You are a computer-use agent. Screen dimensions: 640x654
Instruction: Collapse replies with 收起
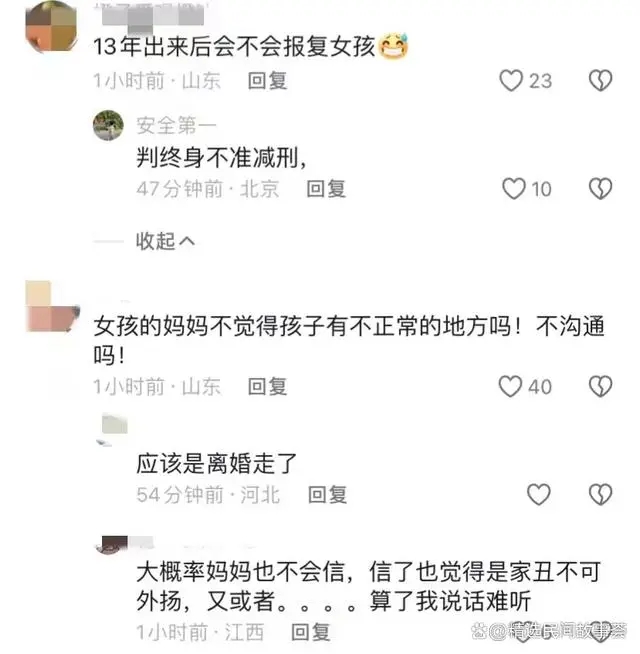coord(165,241)
